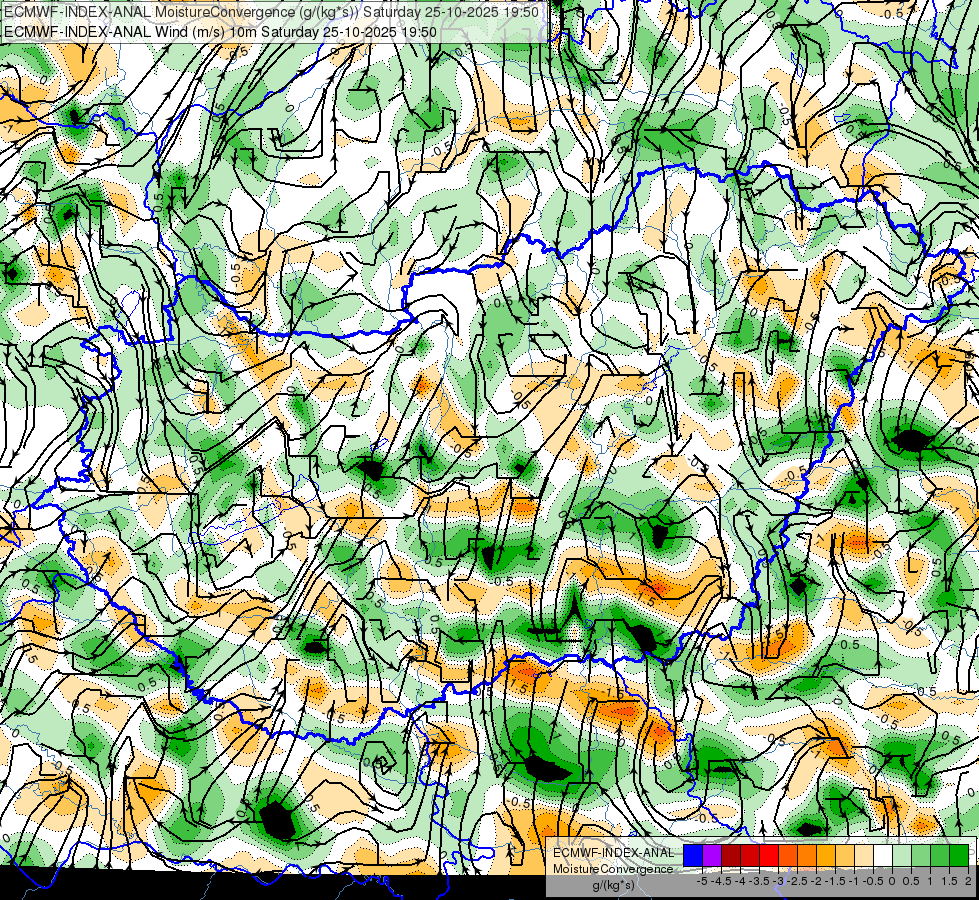Click the legend tick value -4.5

(721, 881)
